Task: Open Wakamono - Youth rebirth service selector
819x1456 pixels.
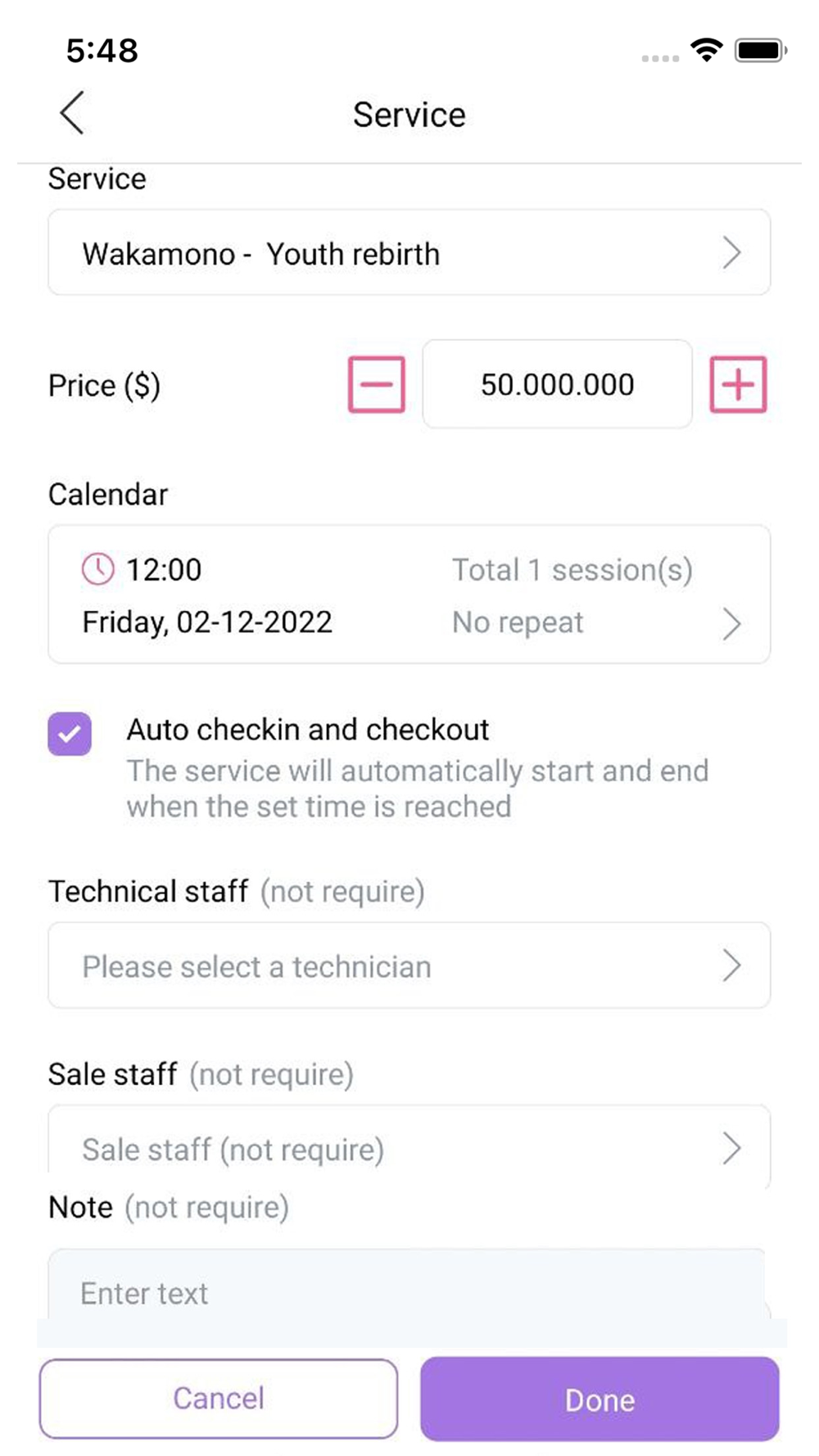Action: click(x=409, y=252)
